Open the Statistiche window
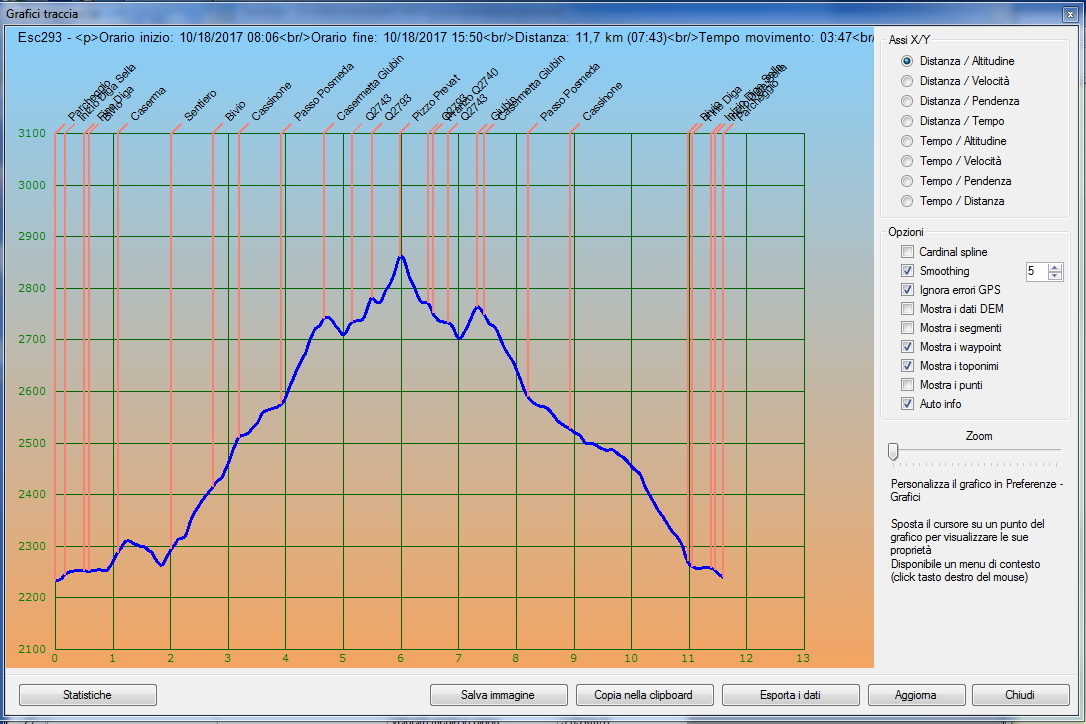The image size is (1086, 724). click(88, 695)
